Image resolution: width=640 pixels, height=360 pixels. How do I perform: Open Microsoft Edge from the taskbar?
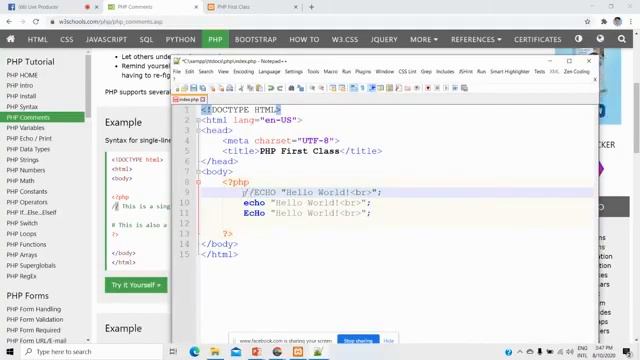194,351
